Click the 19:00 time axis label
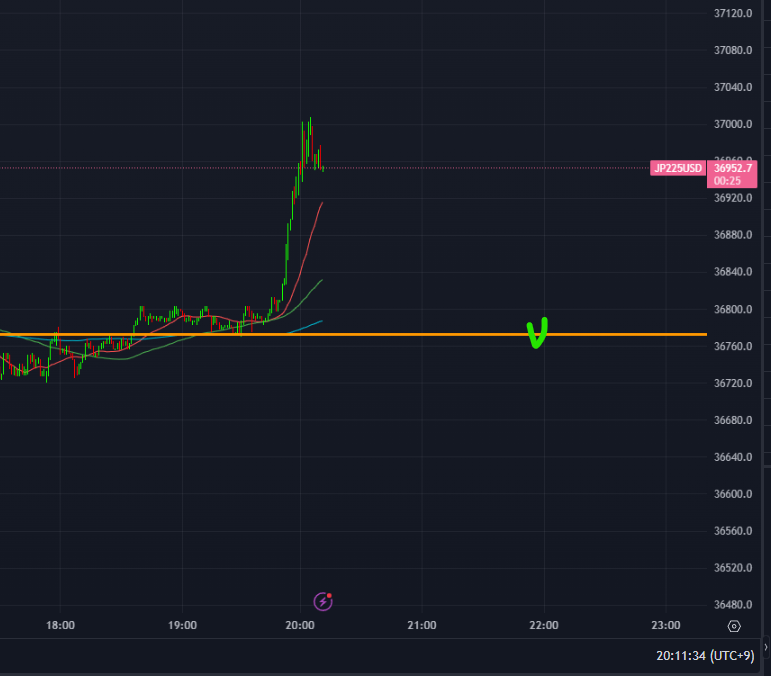The image size is (771, 676). (x=182, y=625)
